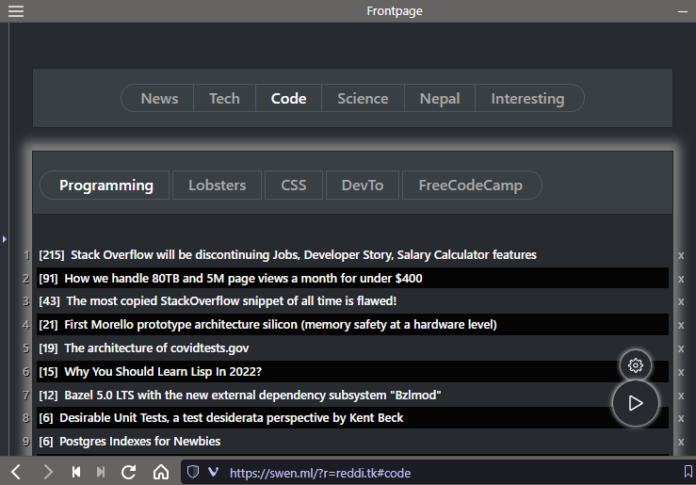696x485 pixels.
Task: Dismiss the Stack Overflow Jobs story with x
Action: click(680, 256)
